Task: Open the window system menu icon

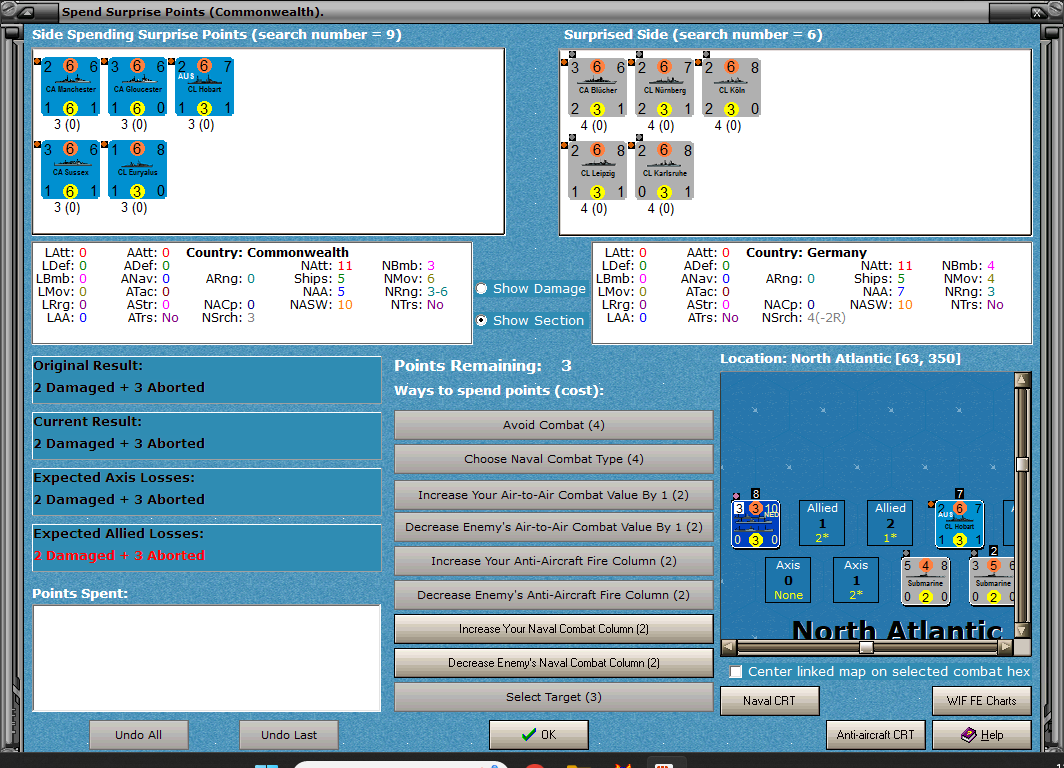Action: (26, 12)
